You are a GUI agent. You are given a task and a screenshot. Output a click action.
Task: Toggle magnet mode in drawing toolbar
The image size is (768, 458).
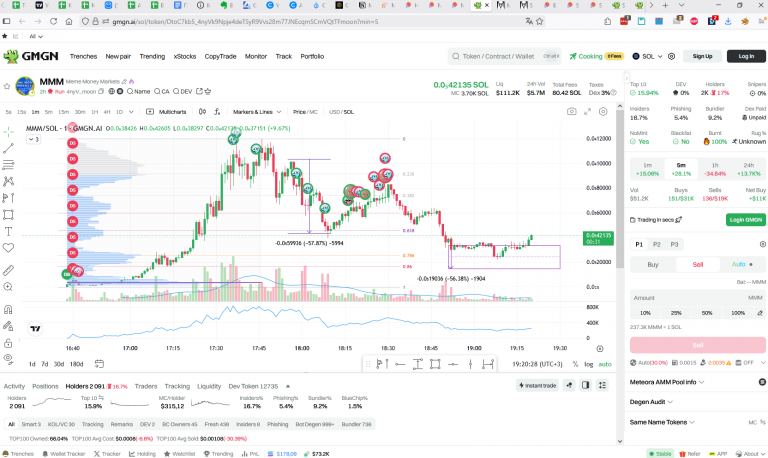[x=8, y=309]
